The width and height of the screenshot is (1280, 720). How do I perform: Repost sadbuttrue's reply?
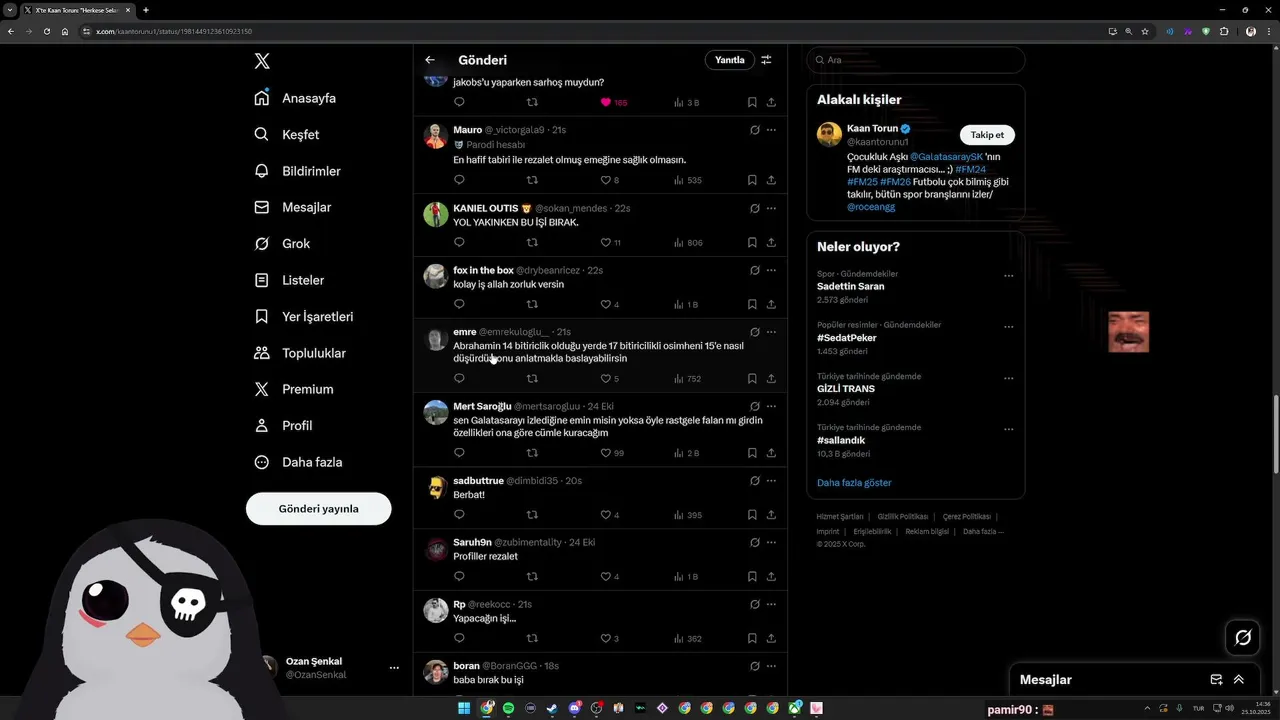[532, 515]
